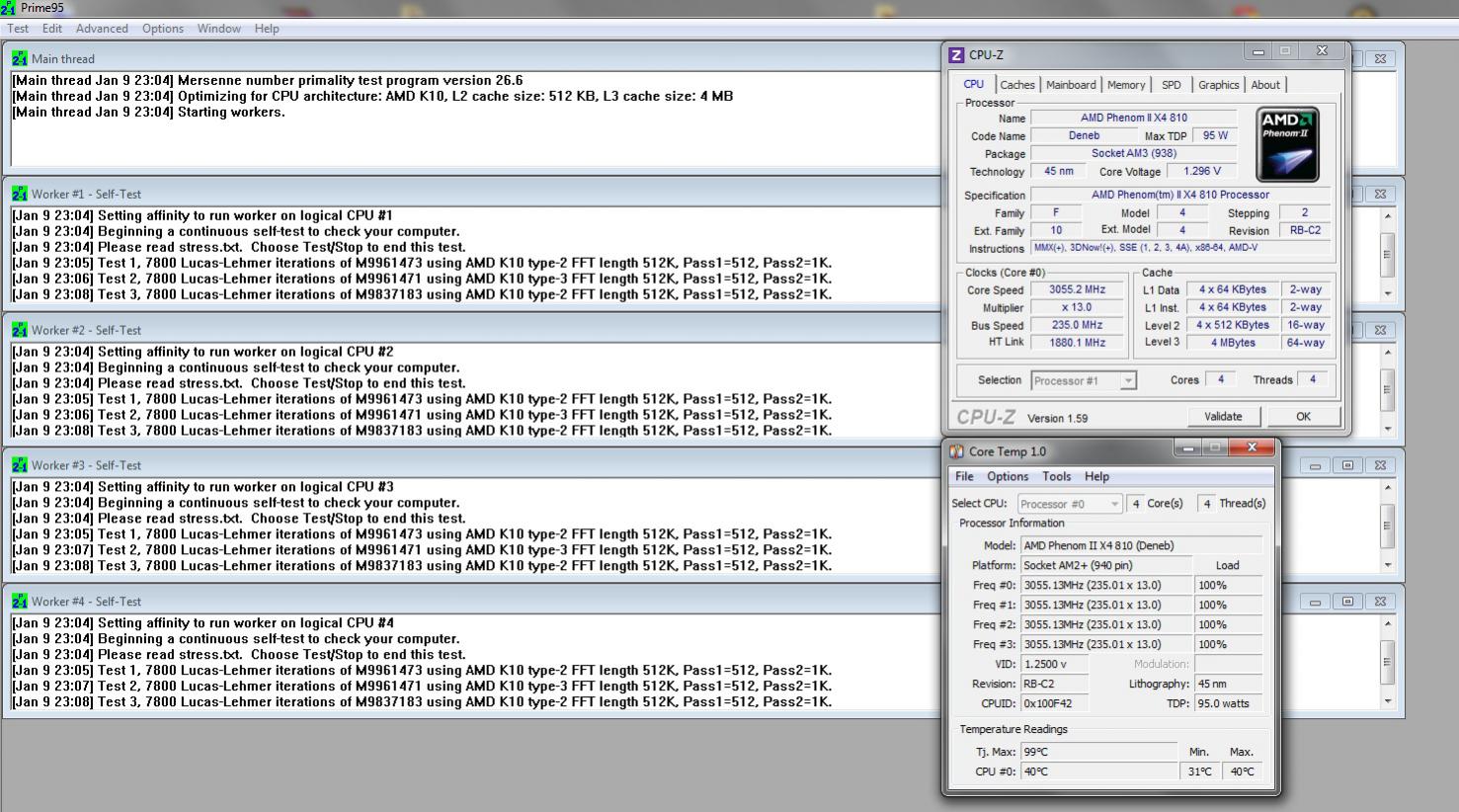Screen dimensions: 1459x812
Task: Click the Core Voltage value 1.296 V
Action: click(1201, 171)
